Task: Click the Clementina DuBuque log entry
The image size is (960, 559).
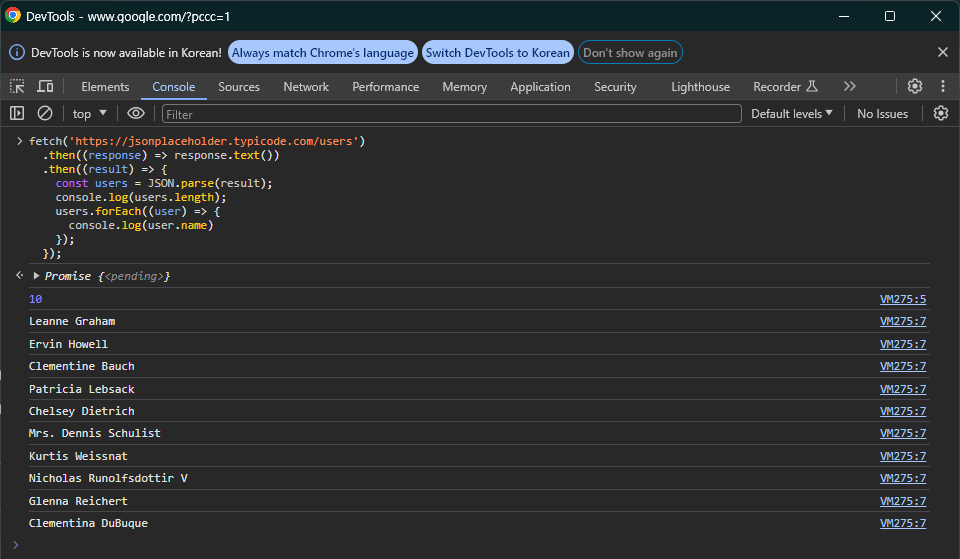Action: tap(88, 523)
